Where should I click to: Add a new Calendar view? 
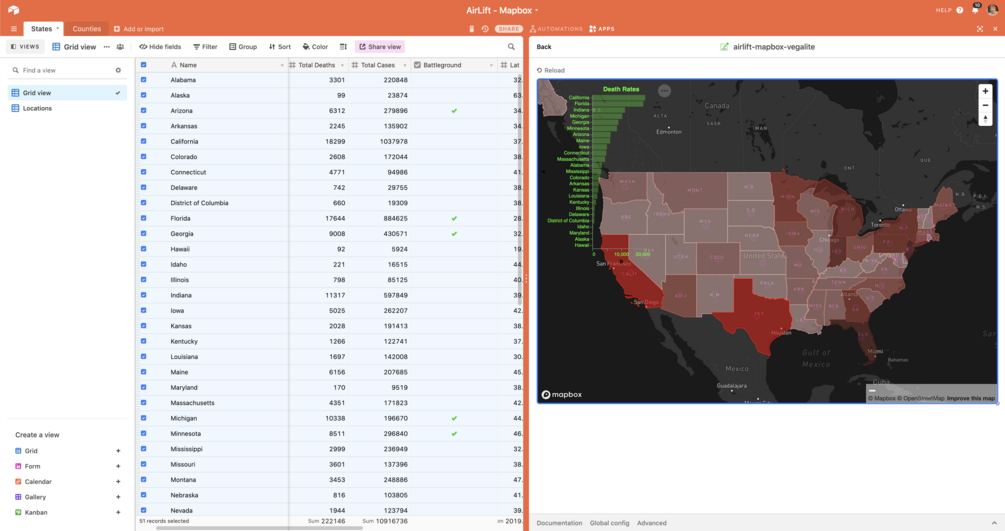click(x=118, y=482)
